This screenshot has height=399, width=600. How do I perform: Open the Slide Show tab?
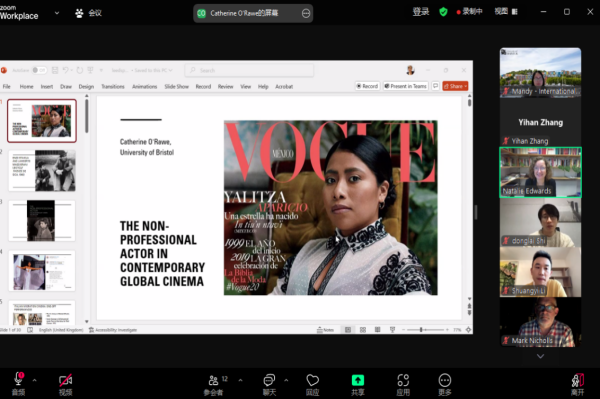tap(176, 86)
